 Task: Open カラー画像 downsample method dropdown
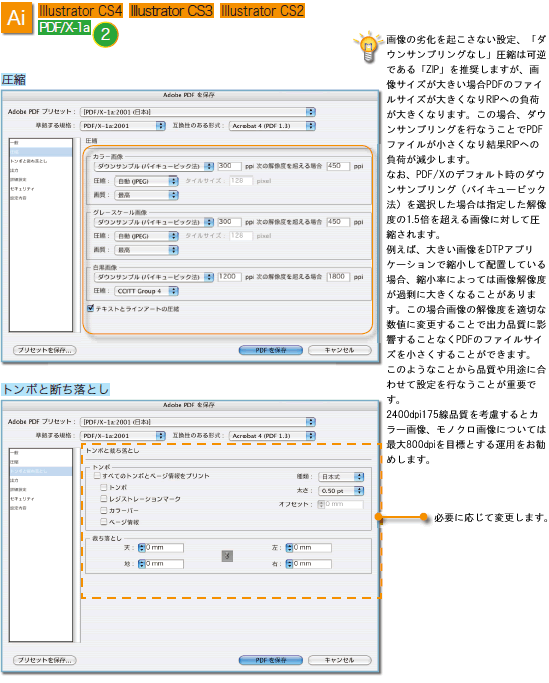point(153,166)
